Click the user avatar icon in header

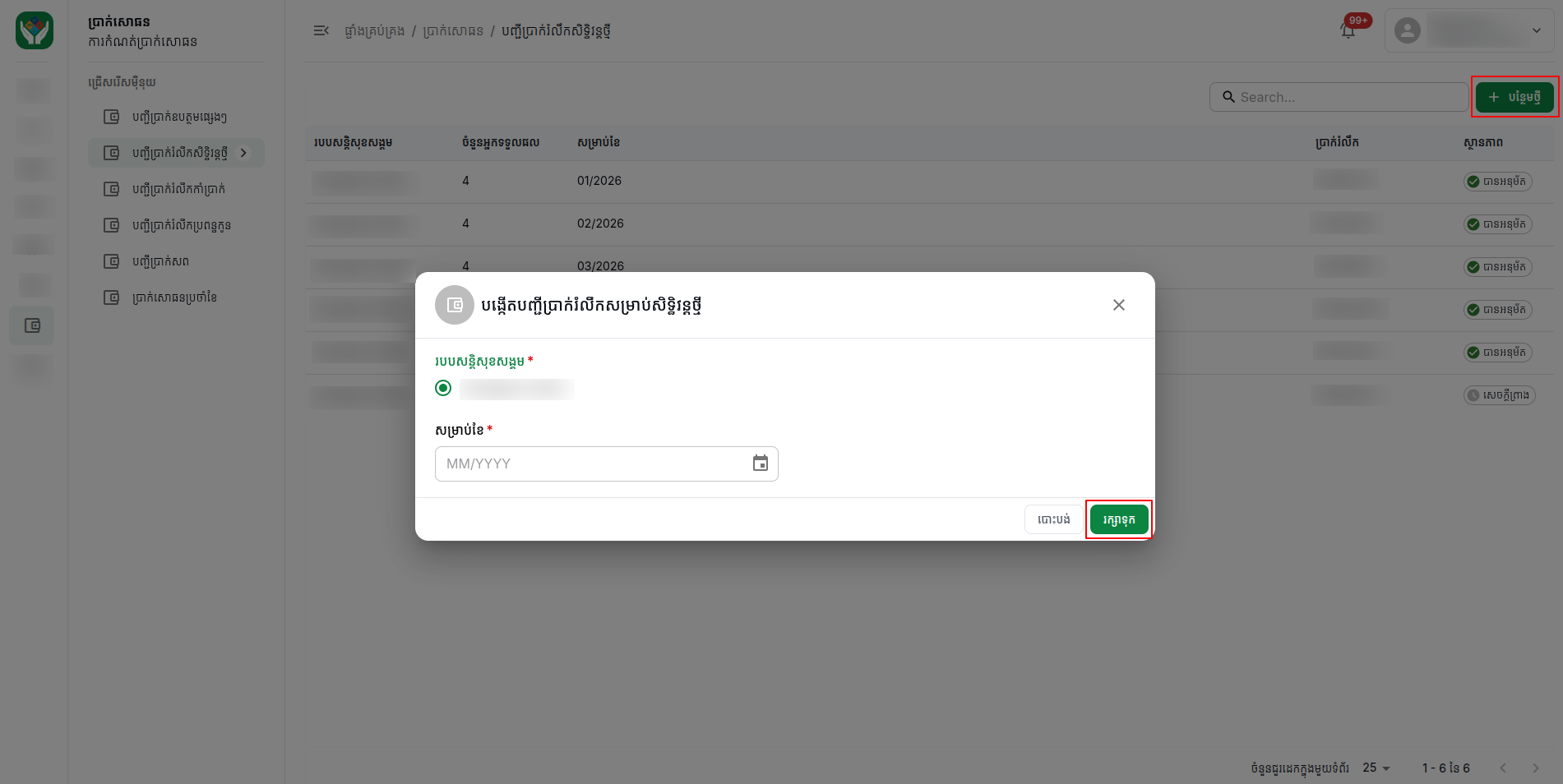(1408, 30)
